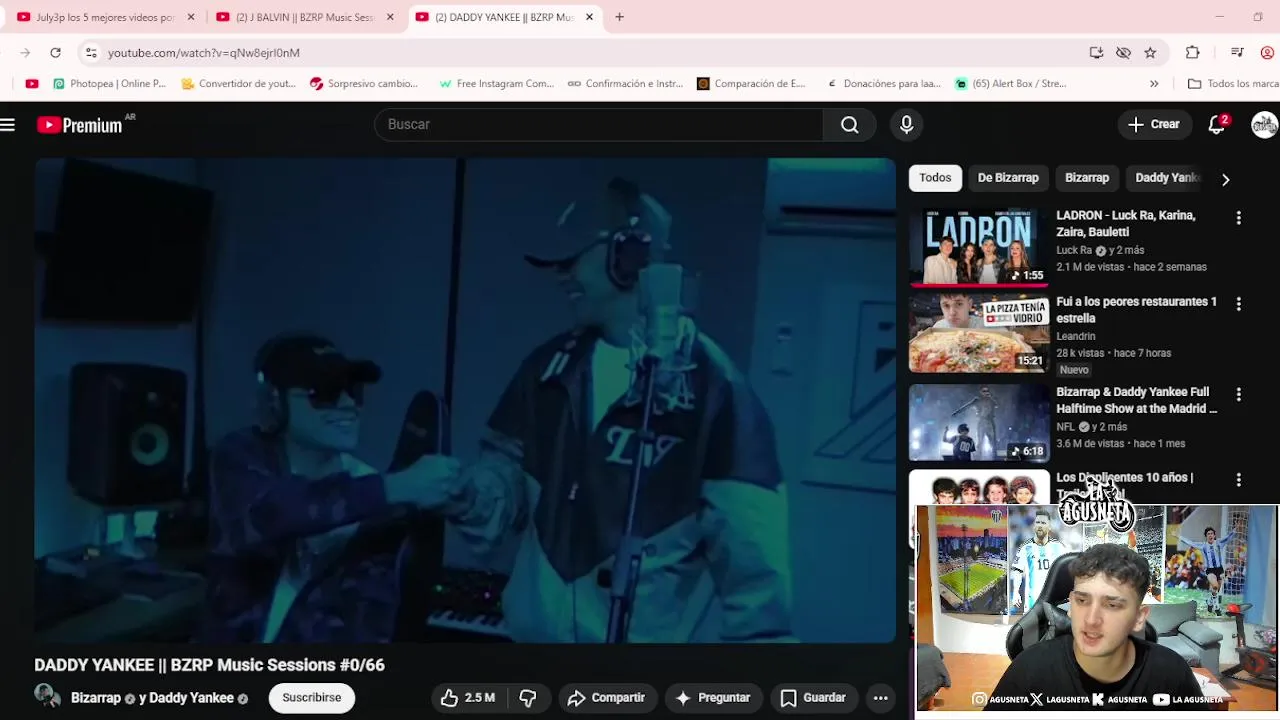This screenshot has width=1280, height=720.
Task: Click the Crear button
Action: point(1154,124)
